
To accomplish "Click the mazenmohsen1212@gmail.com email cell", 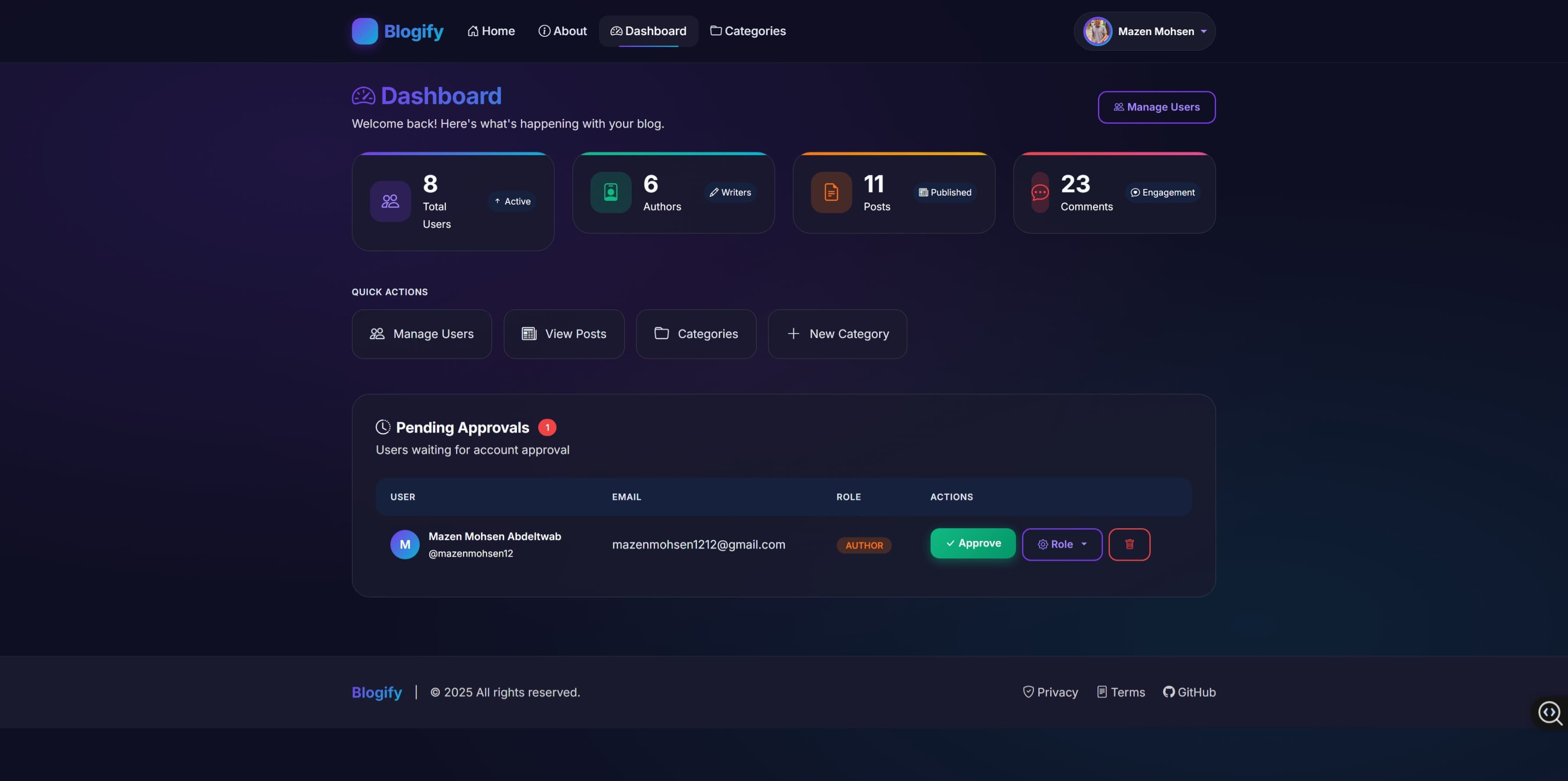I will [x=699, y=544].
